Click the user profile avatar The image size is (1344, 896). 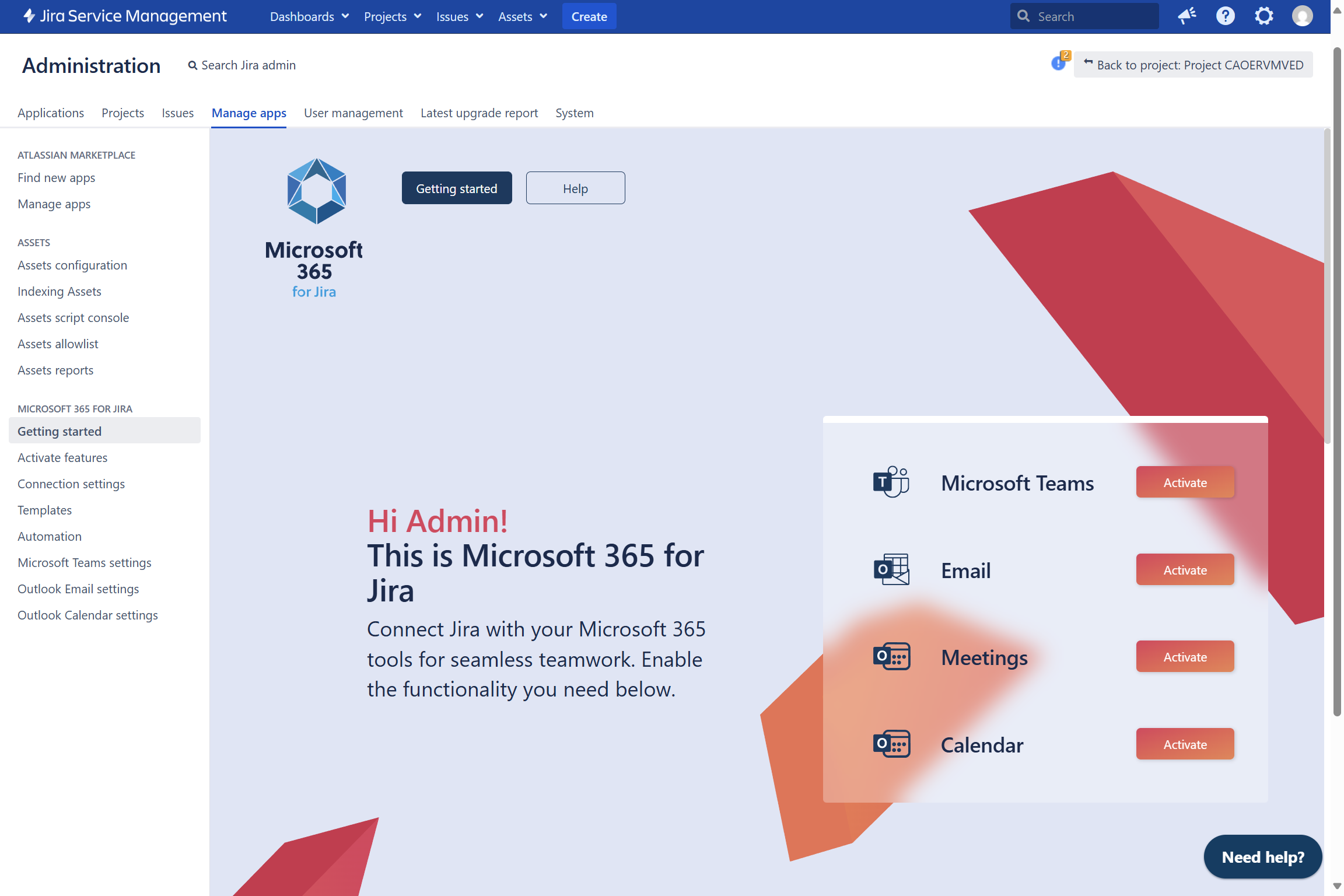coord(1302,16)
